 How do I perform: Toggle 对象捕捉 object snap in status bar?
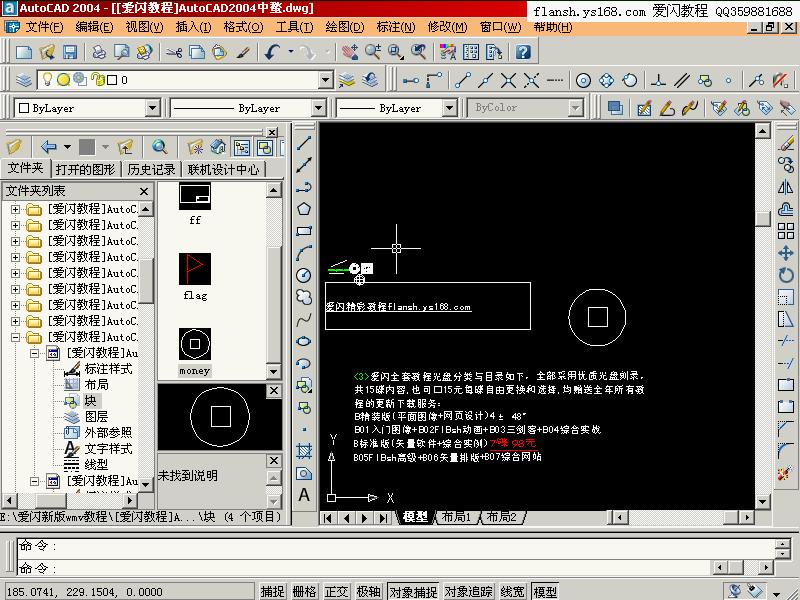point(413,591)
